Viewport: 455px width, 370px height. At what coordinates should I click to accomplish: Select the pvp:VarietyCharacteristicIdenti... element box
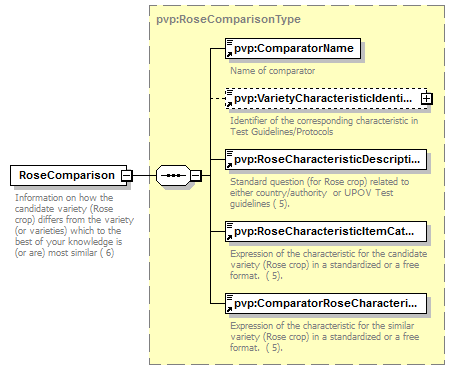click(x=326, y=99)
